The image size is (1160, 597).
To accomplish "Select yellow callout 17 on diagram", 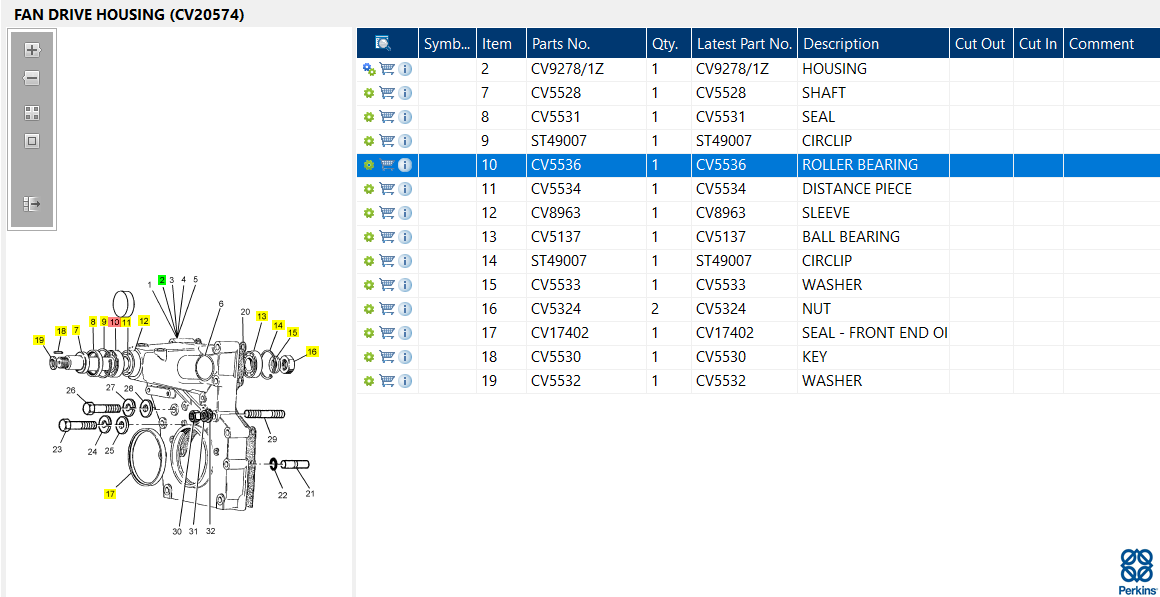I will (x=109, y=493).
